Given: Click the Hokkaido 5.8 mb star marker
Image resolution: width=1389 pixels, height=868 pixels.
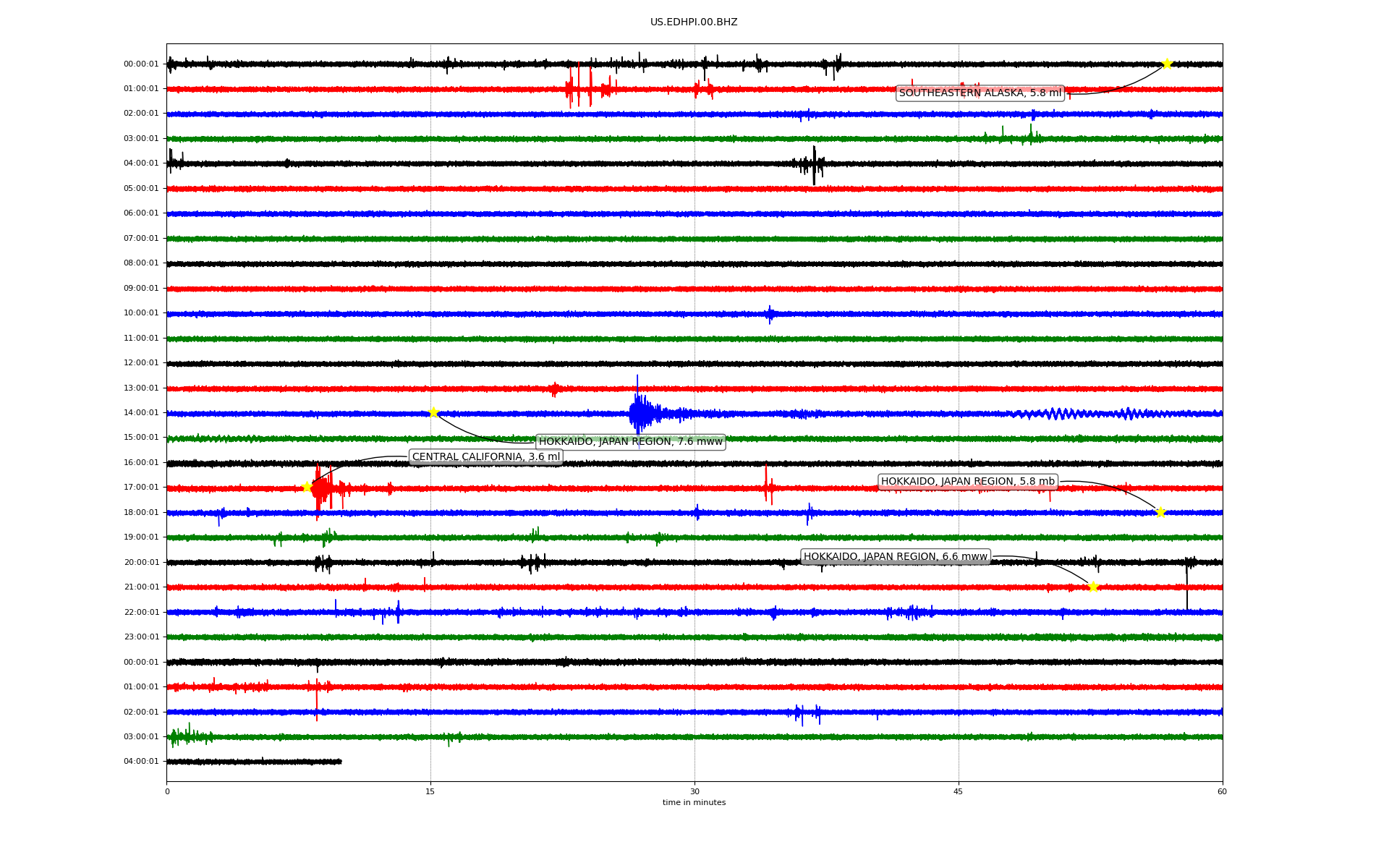Looking at the screenshot, I should (1160, 512).
